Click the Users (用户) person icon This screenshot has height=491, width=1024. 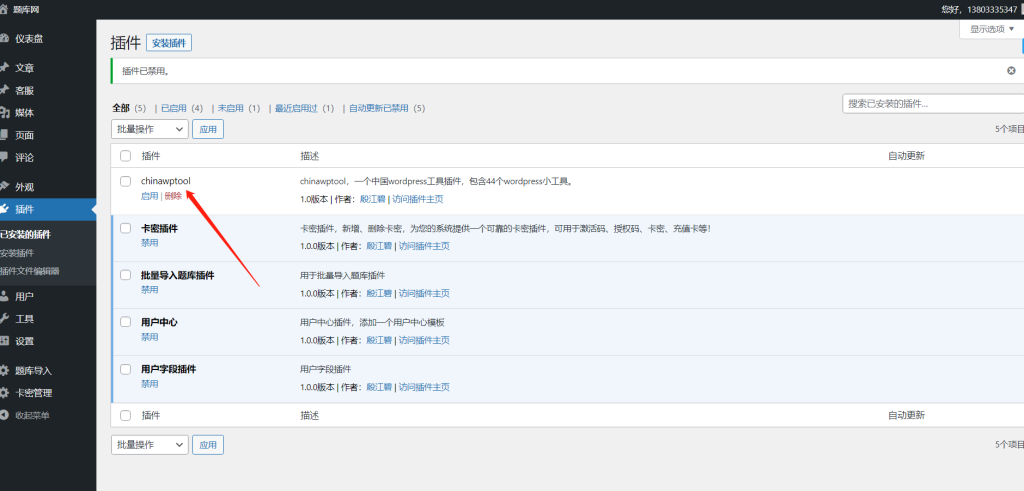coord(5,297)
